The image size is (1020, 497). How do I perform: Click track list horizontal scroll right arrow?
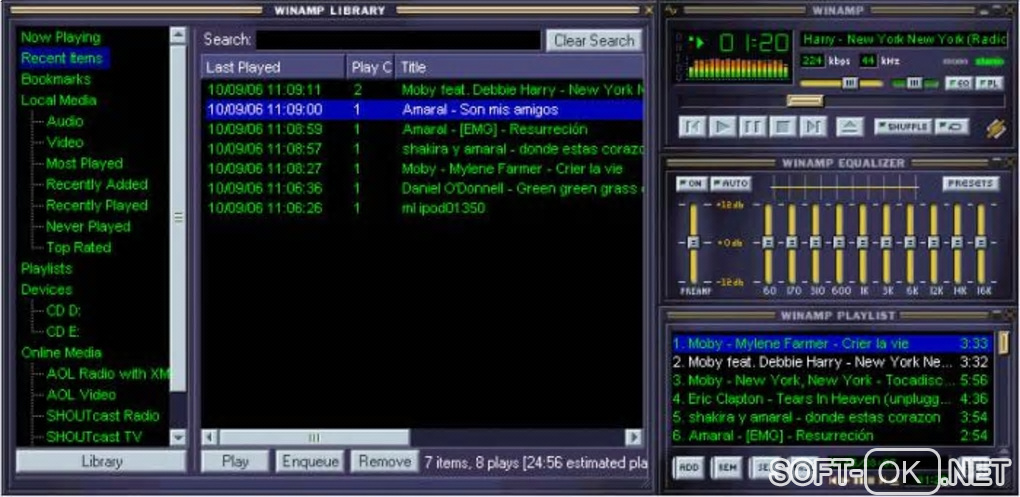click(634, 437)
